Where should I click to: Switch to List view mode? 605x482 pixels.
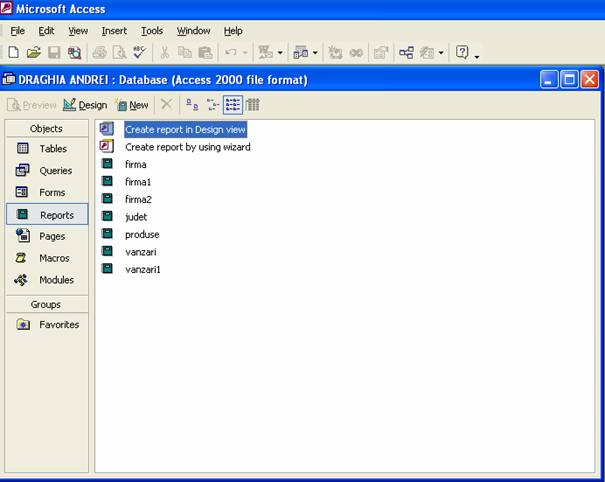click(x=232, y=104)
